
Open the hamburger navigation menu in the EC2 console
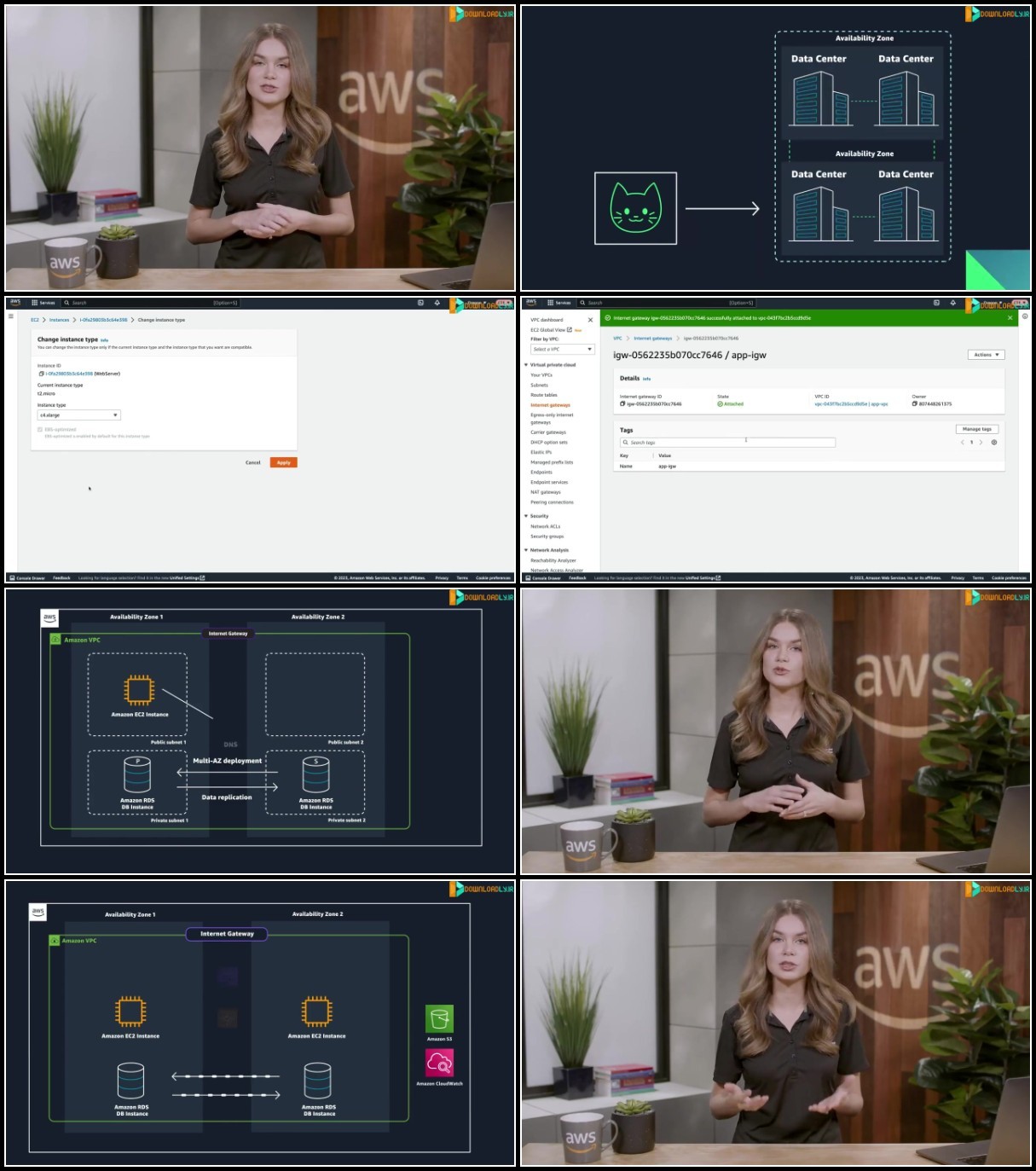pyautogui.click(x=11, y=316)
